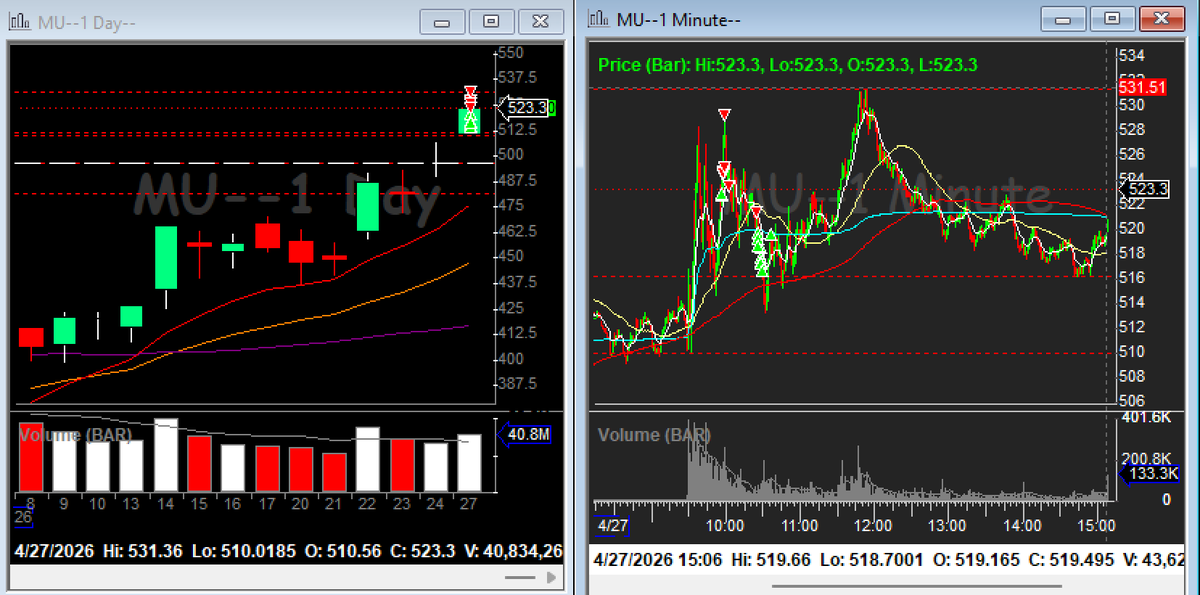The height and width of the screenshot is (595, 1200).
Task: Click the large green April 14 daily candle
Action: point(165,258)
